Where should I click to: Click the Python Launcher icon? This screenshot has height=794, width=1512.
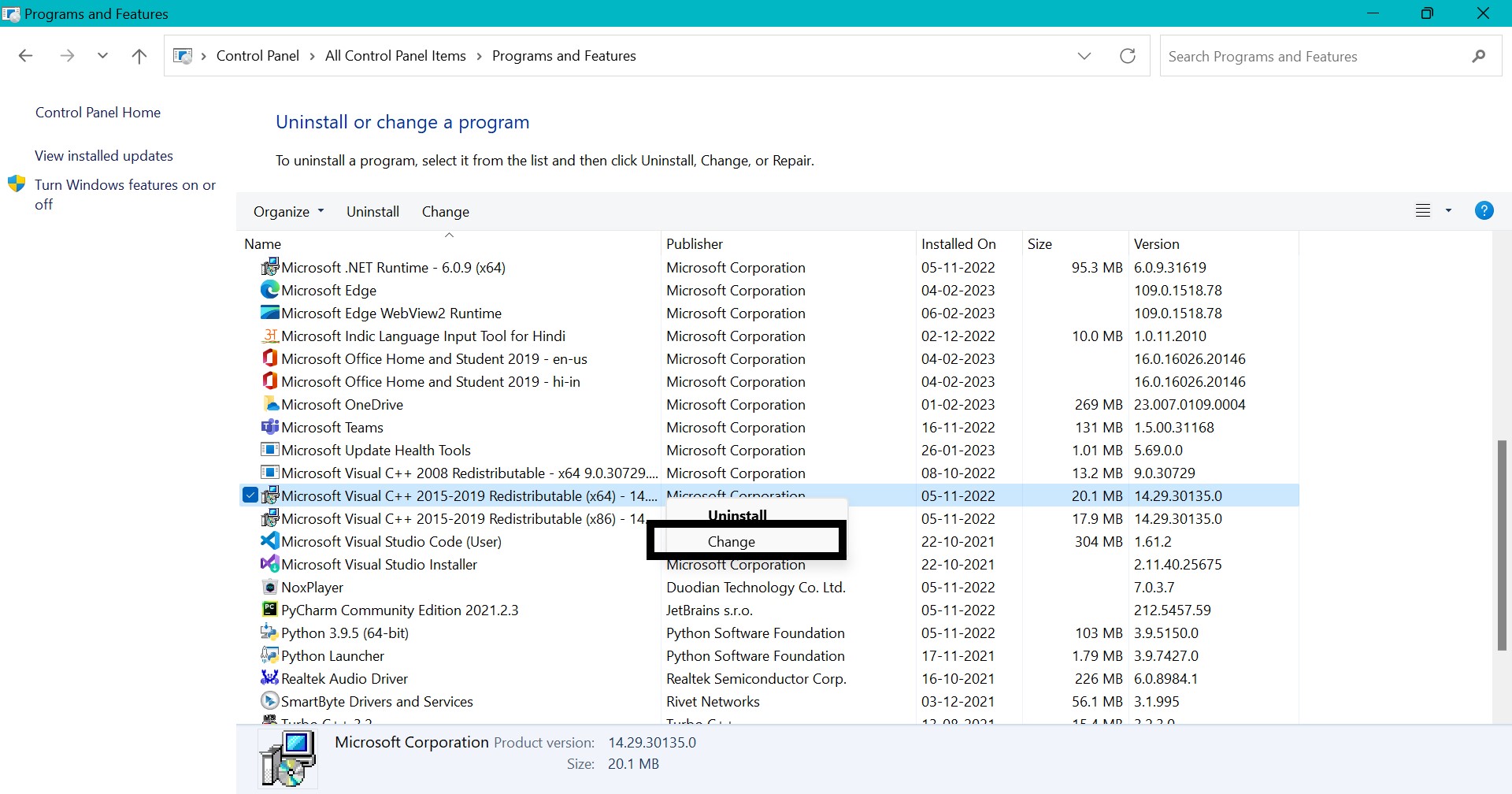(x=269, y=655)
